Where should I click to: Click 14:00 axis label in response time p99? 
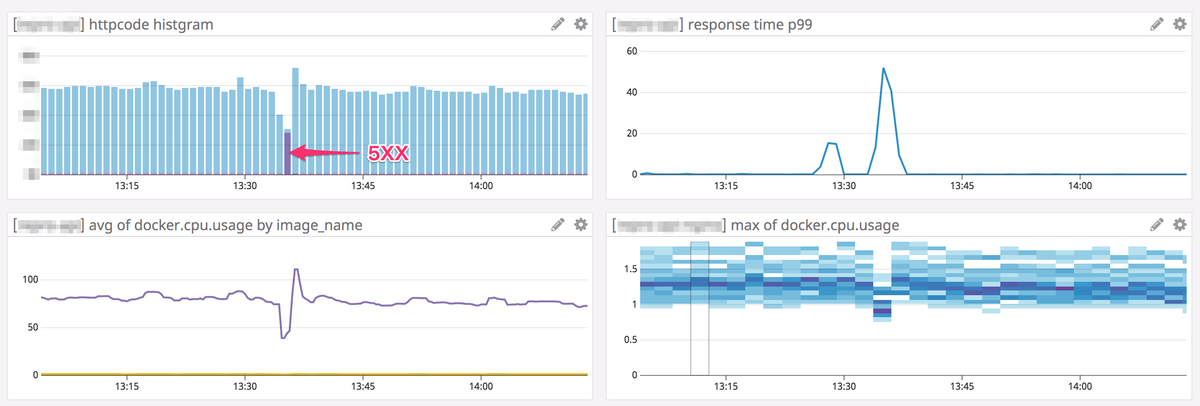pyautogui.click(x=1080, y=186)
